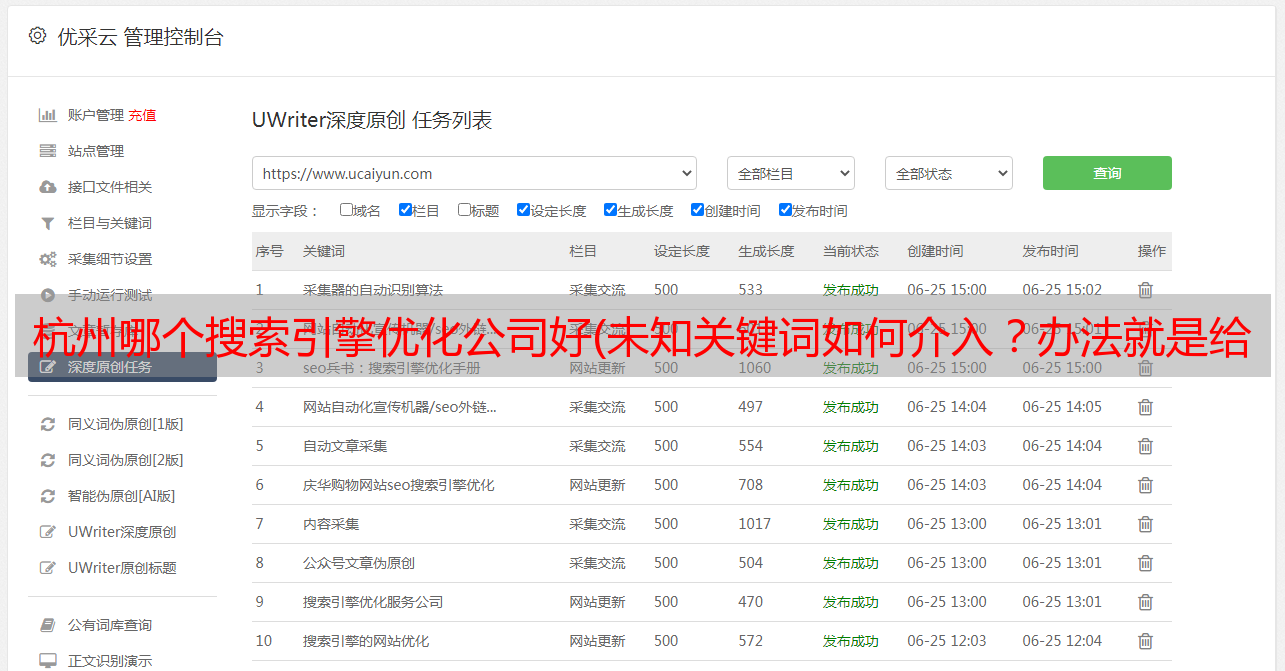Enable the 域名 display field checkbox
1285x671 pixels.
point(346,210)
